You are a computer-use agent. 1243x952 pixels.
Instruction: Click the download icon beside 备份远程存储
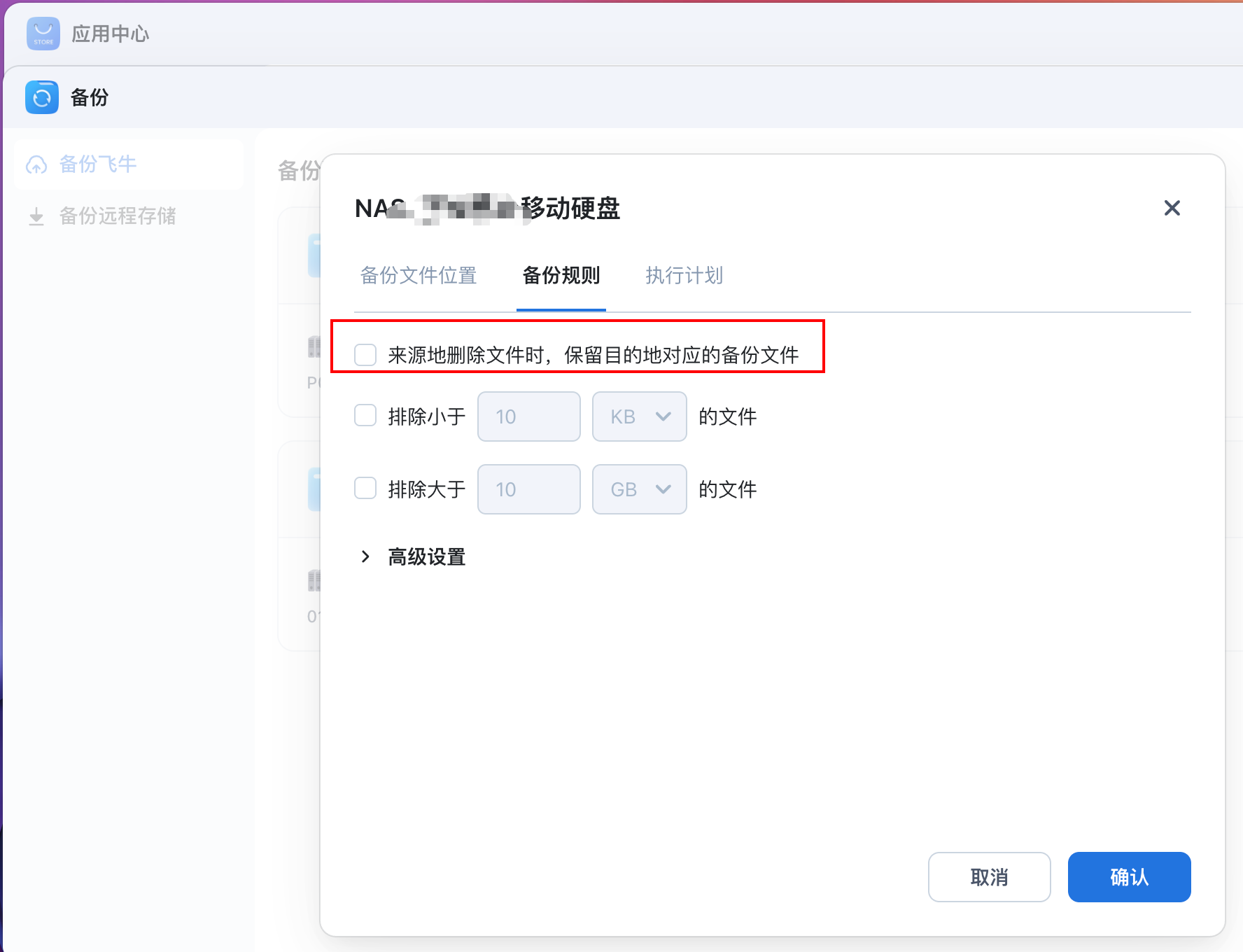pyautogui.click(x=36, y=216)
